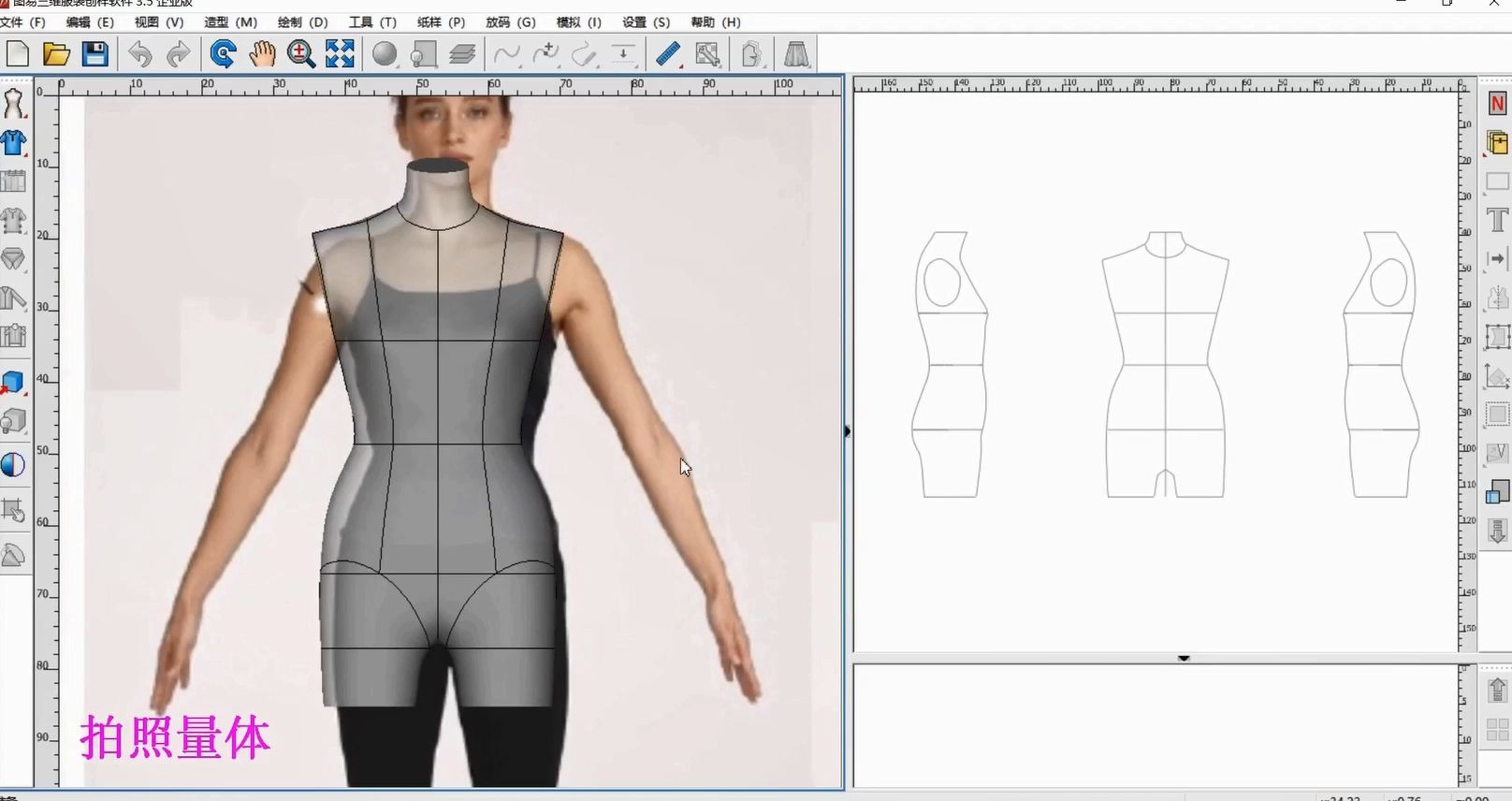Open a file using the folder icon

[56, 54]
